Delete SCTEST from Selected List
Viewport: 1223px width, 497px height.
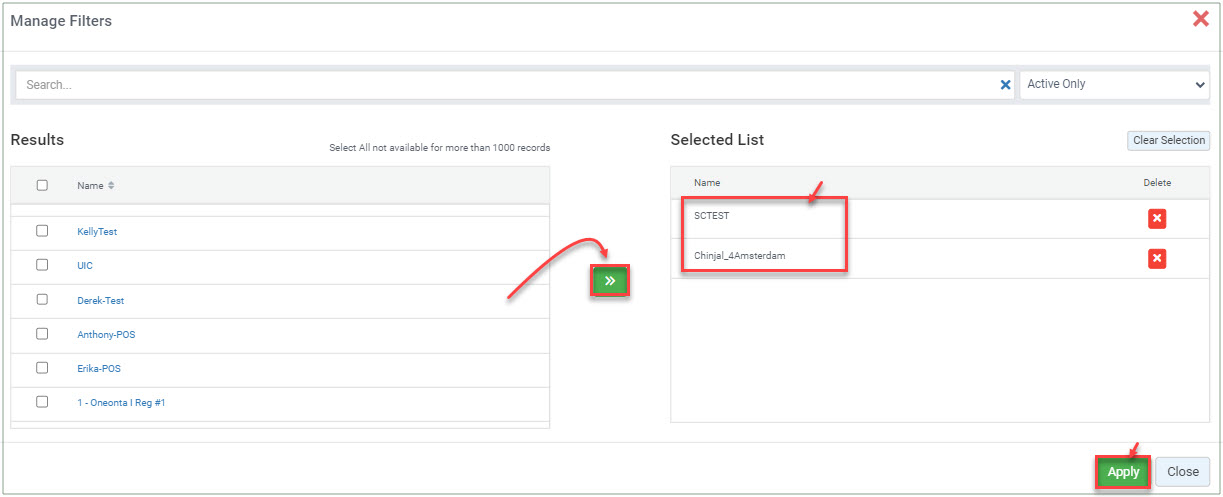click(x=1157, y=219)
